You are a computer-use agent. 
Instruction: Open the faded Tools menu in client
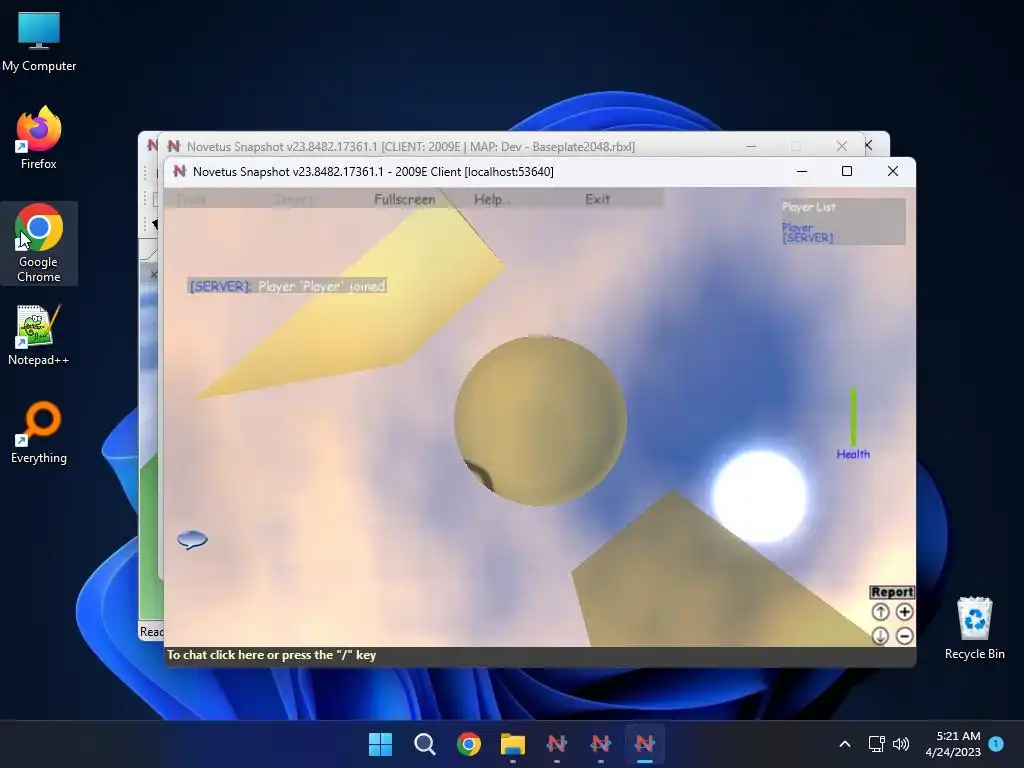click(191, 199)
